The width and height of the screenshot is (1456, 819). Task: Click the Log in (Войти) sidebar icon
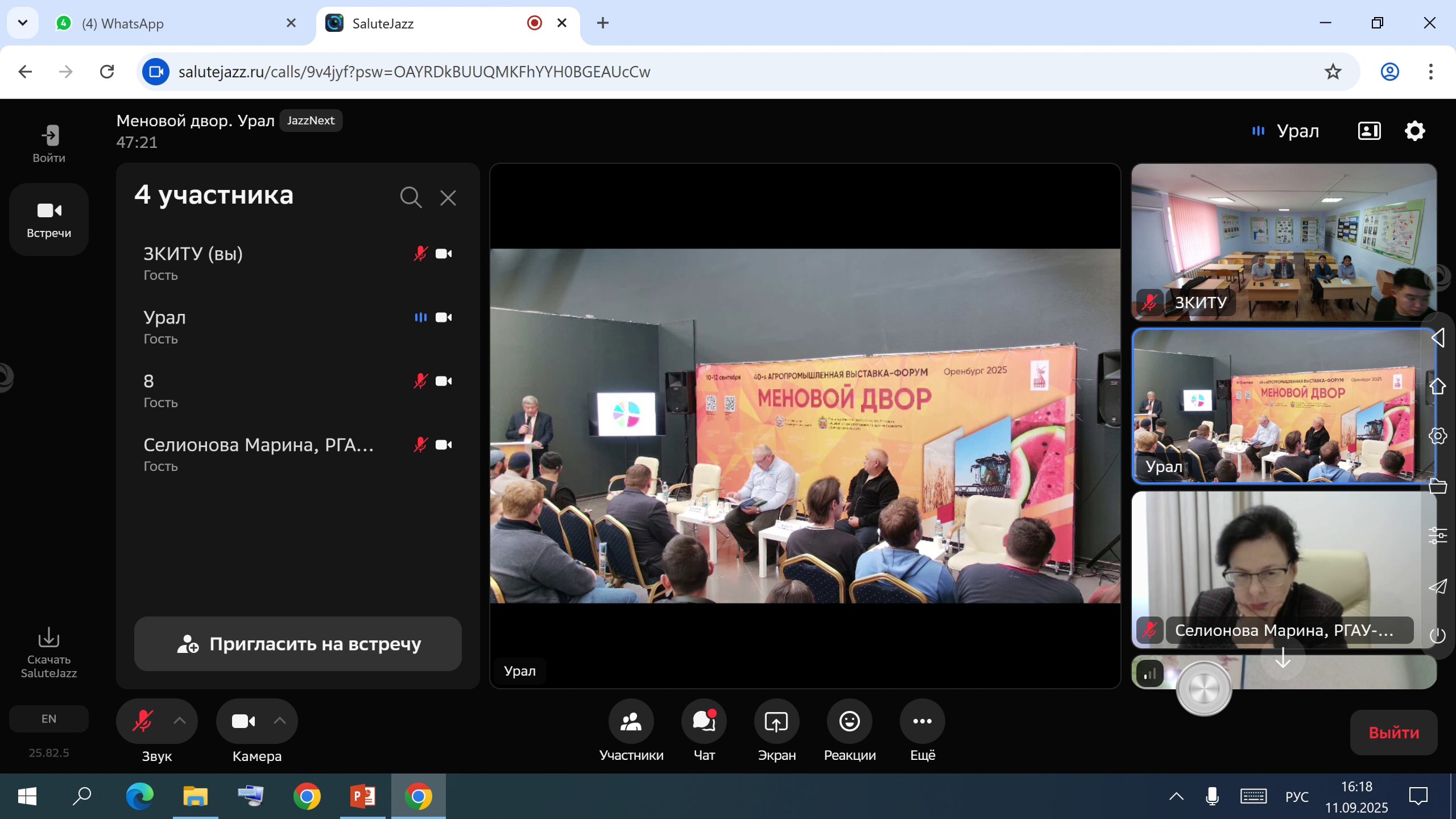point(49,136)
